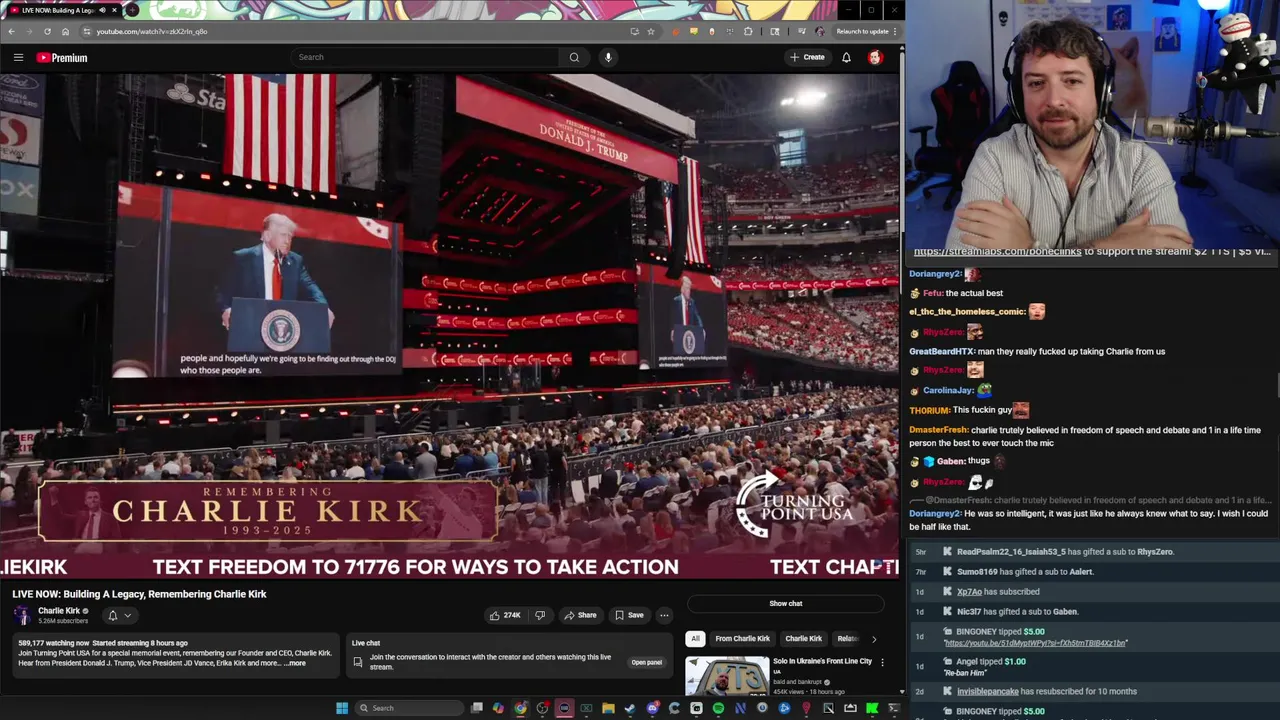
Task: Open Steam from the taskbar
Action: click(x=630, y=708)
